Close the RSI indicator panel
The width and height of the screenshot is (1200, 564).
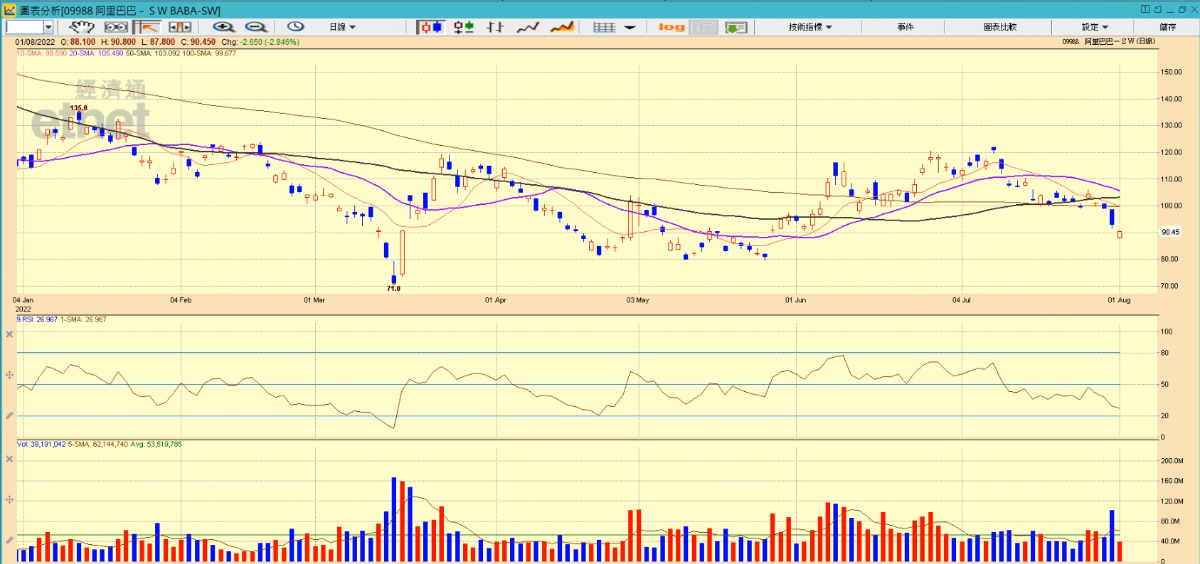coord(10,333)
